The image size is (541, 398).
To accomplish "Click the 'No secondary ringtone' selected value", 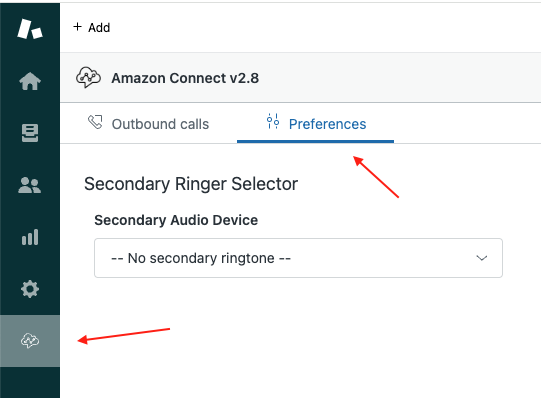I will point(201,258).
